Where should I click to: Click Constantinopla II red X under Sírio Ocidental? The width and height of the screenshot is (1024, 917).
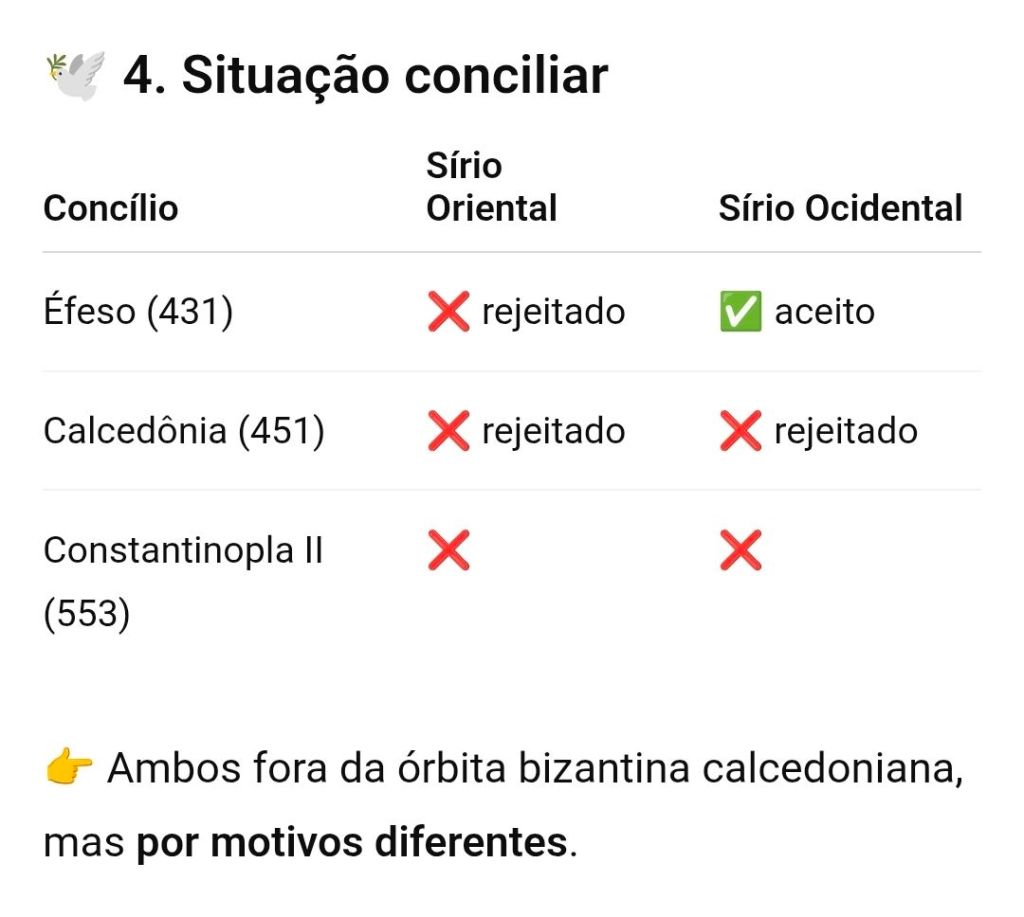tap(740, 550)
